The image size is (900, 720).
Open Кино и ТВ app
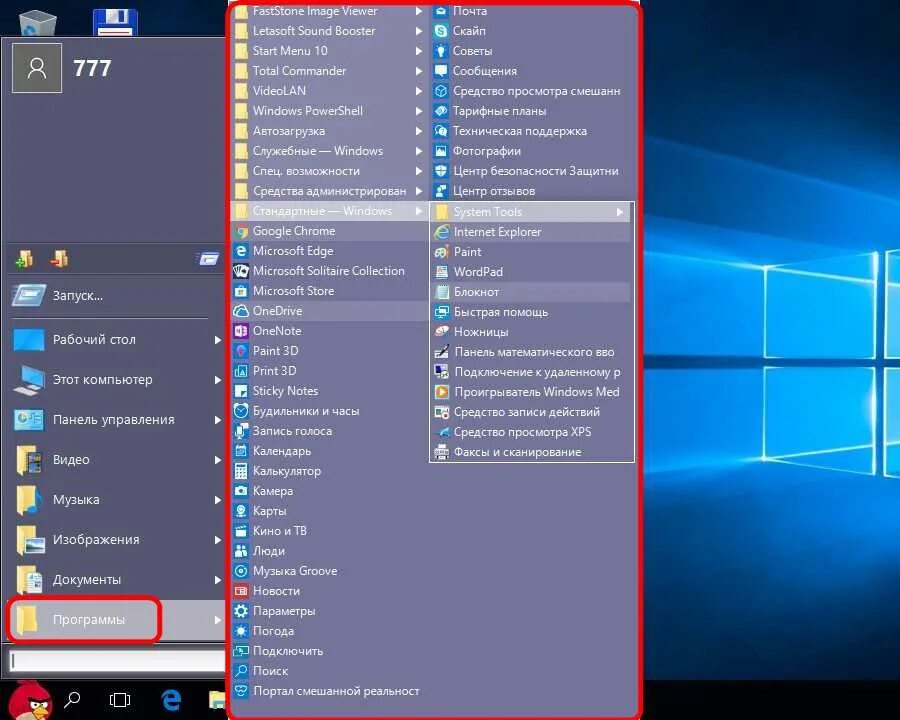[329, 531]
